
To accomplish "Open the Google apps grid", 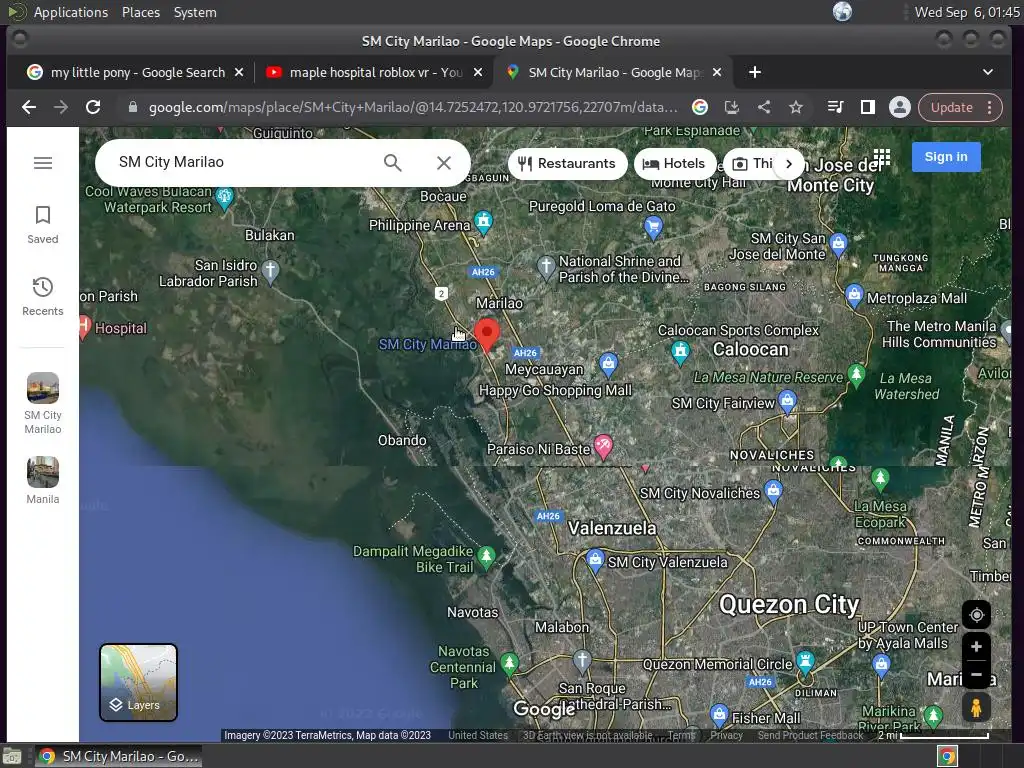I will (x=882, y=157).
